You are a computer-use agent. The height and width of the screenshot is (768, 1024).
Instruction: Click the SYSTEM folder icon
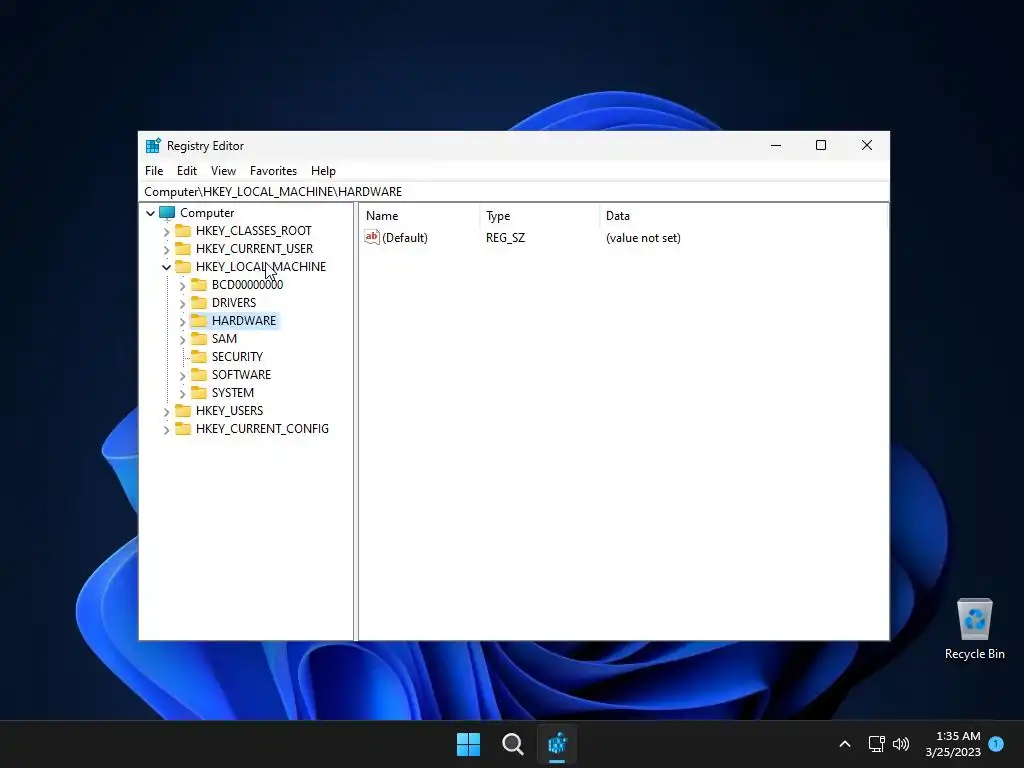pyautogui.click(x=199, y=392)
